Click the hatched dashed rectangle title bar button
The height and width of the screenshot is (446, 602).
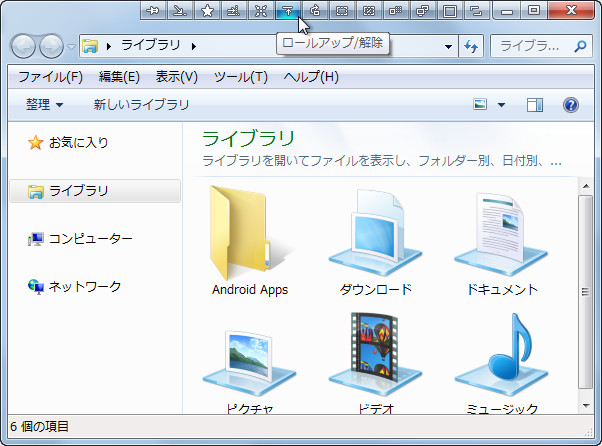(x=369, y=10)
